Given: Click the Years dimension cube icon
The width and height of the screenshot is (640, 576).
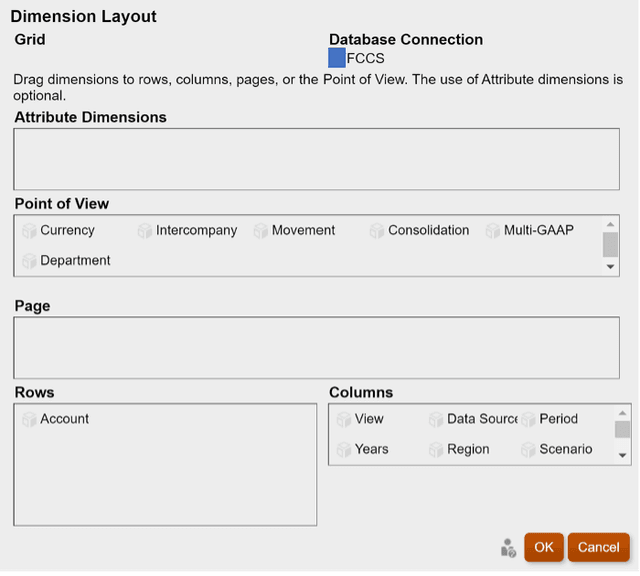Looking at the screenshot, I should point(344,449).
